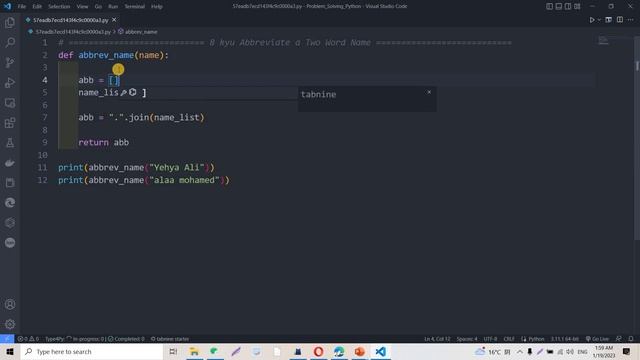Open the Remote Explorer view

(x=10, y=103)
